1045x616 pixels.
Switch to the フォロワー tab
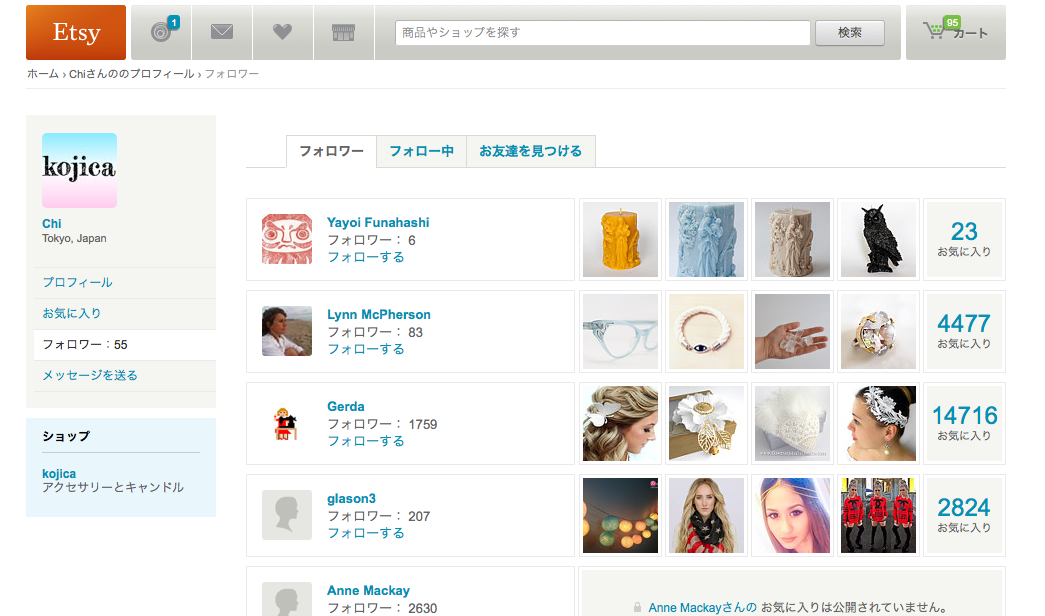click(x=331, y=151)
